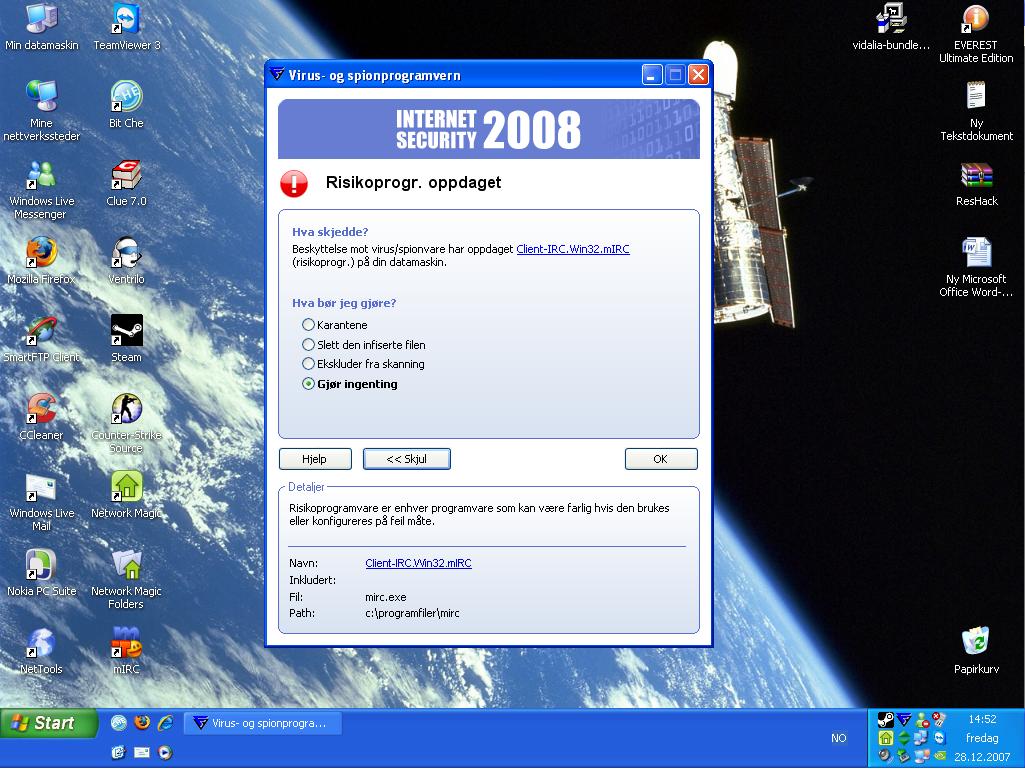Launch Steam from the desktop

[x=126, y=339]
